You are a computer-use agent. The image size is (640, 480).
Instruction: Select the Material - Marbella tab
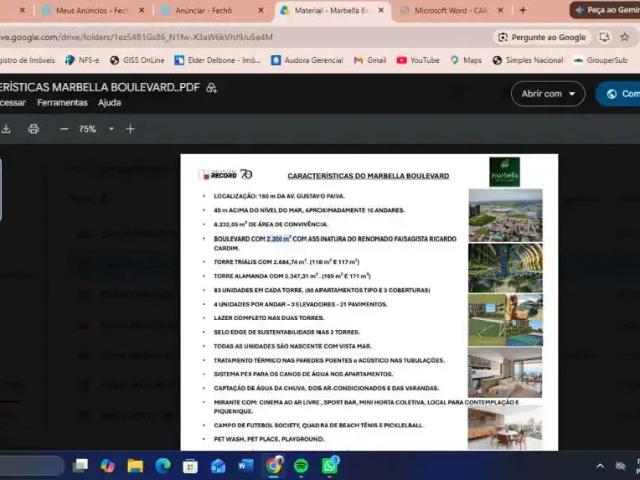click(x=329, y=11)
